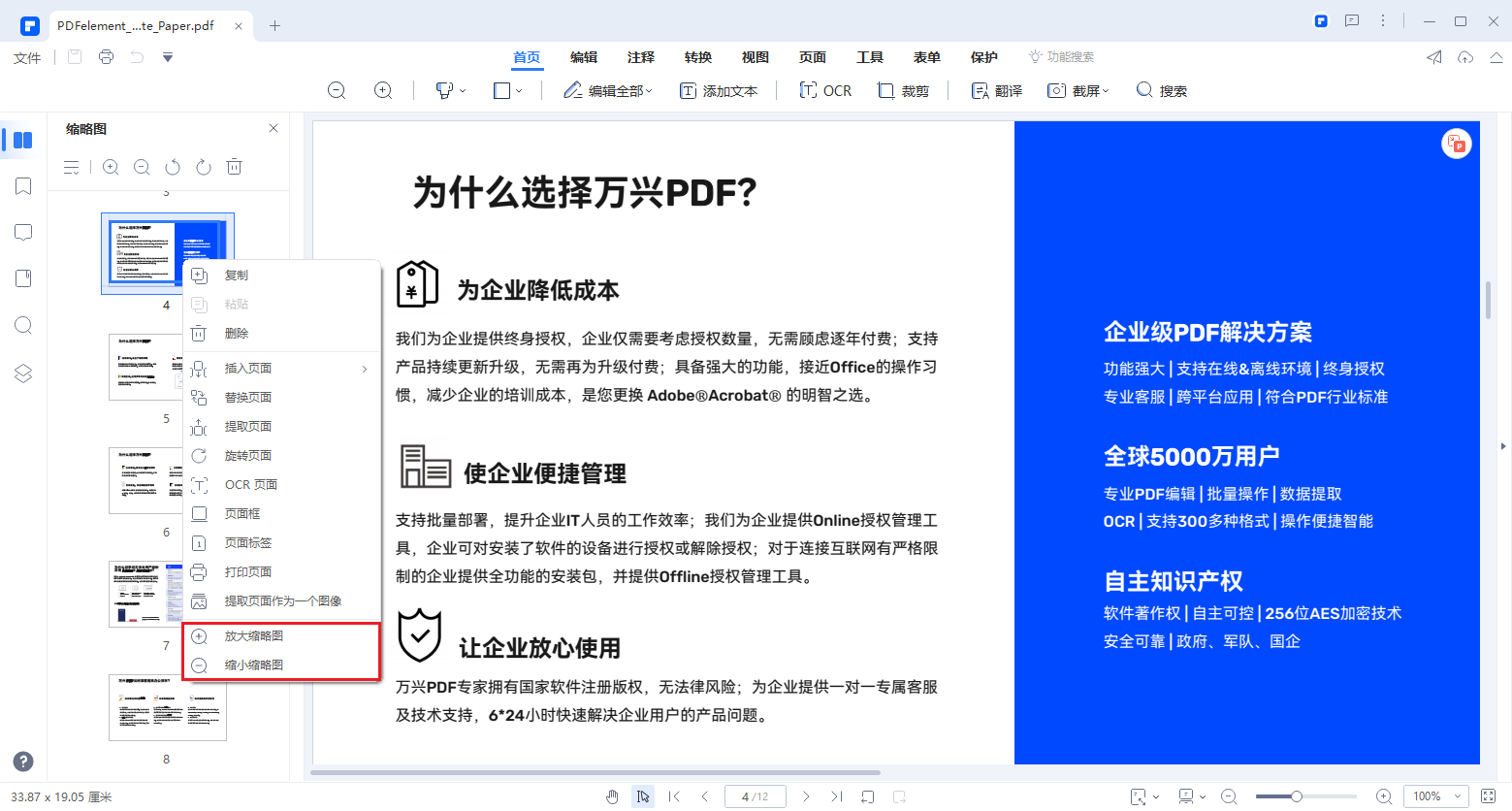
Task: Open the Layers panel in the sidebar
Action: [x=22, y=373]
